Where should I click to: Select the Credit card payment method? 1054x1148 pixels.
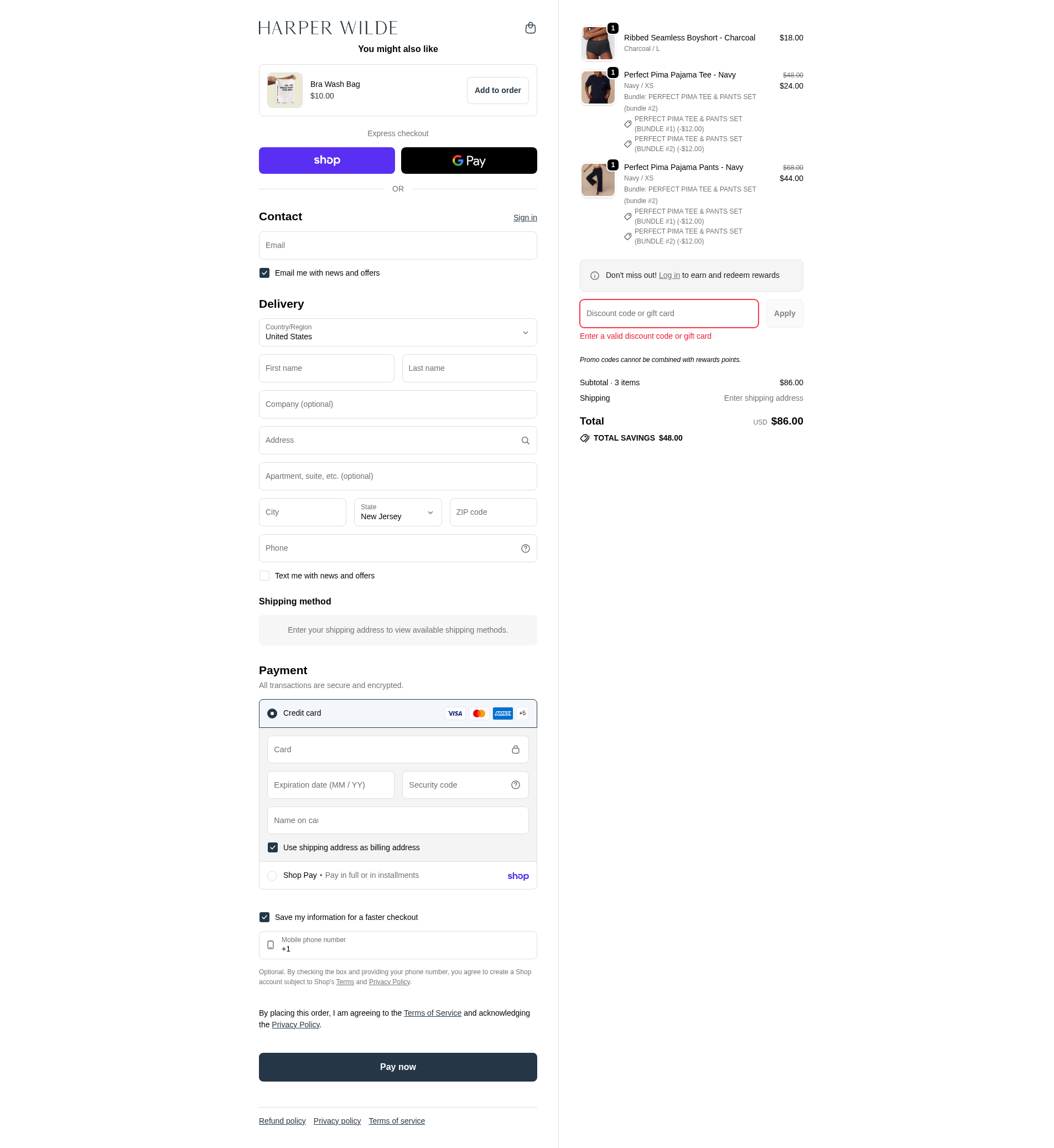pyautogui.click(x=272, y=713)
